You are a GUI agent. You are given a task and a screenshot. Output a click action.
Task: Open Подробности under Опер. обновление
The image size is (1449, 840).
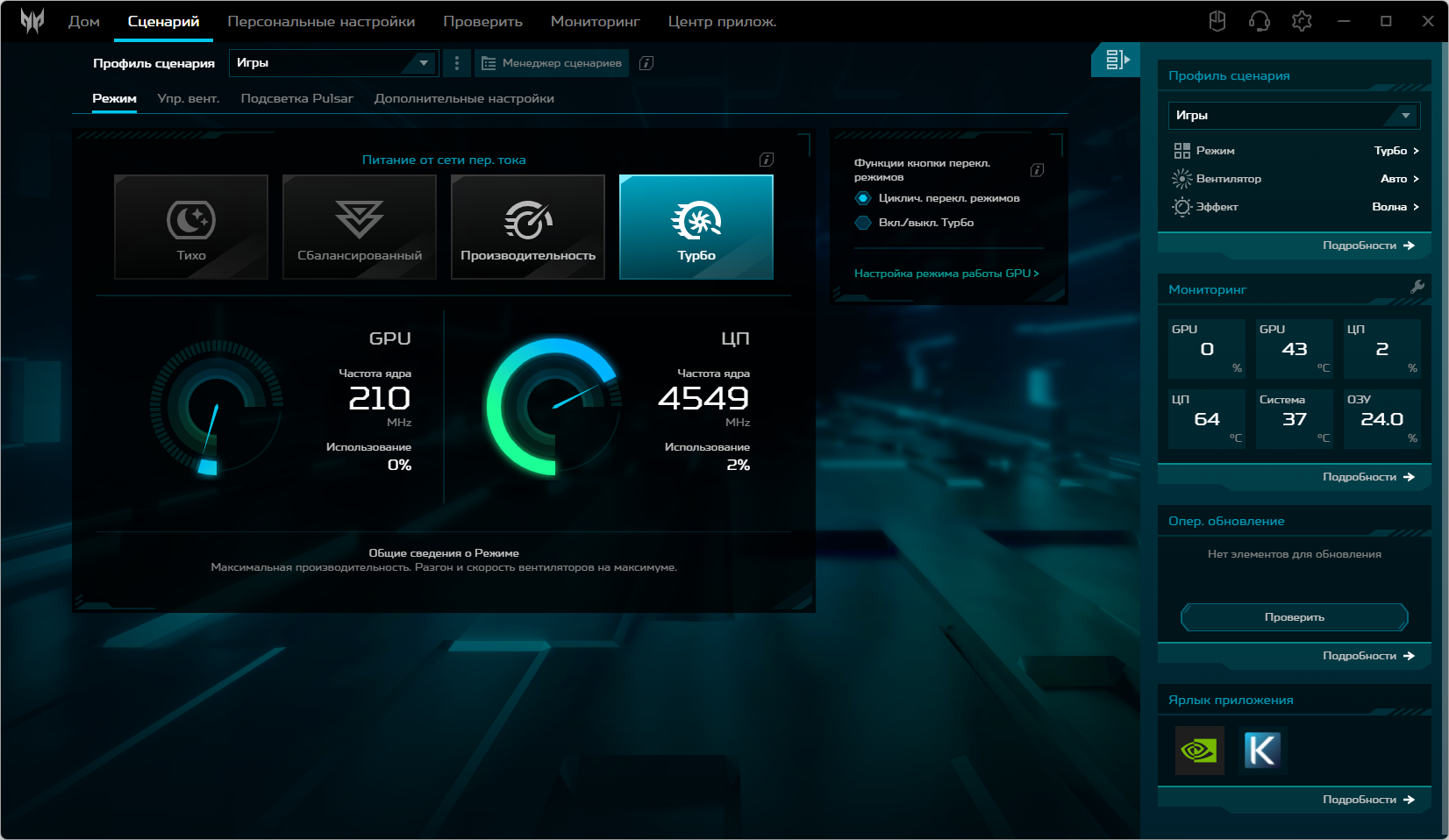(x=1368, y=656)
